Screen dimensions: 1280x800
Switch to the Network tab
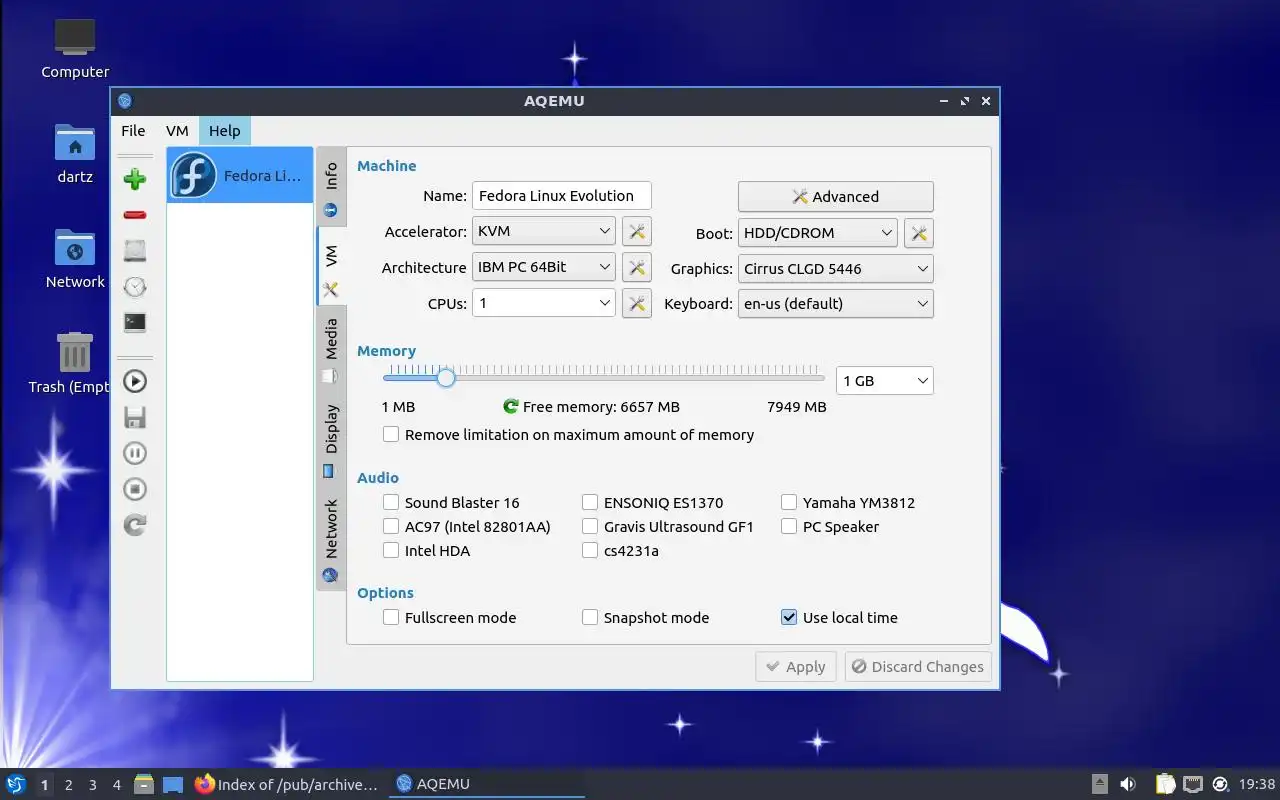(x=331, y=540)
